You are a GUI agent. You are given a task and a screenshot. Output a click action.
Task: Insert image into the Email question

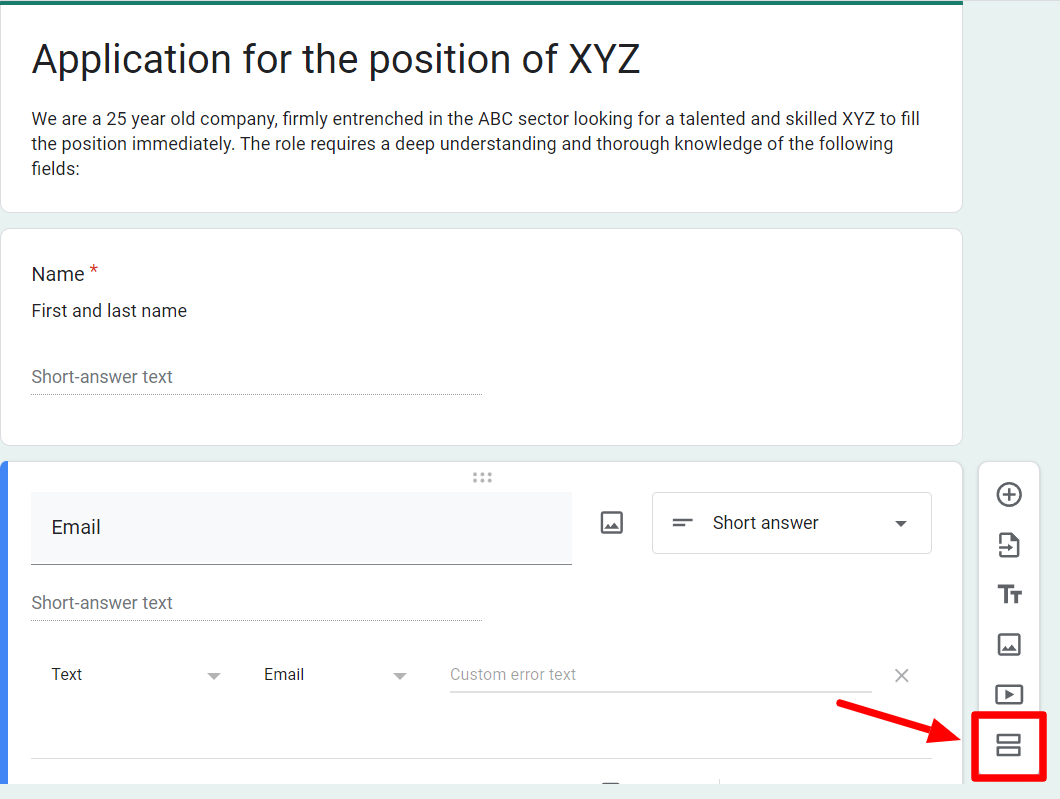612,523
